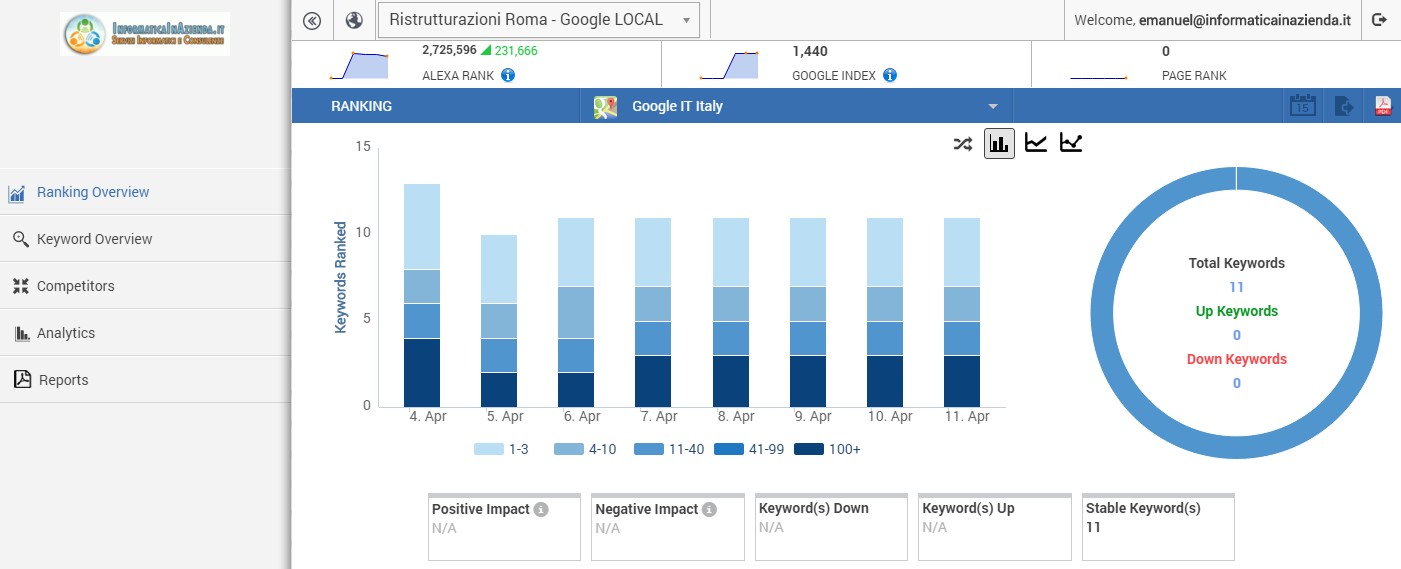Image resolution: width=1401 pixels, height=569 pixels.
Task: Click Up Keywords label in donut
Action: (1236, 311)
